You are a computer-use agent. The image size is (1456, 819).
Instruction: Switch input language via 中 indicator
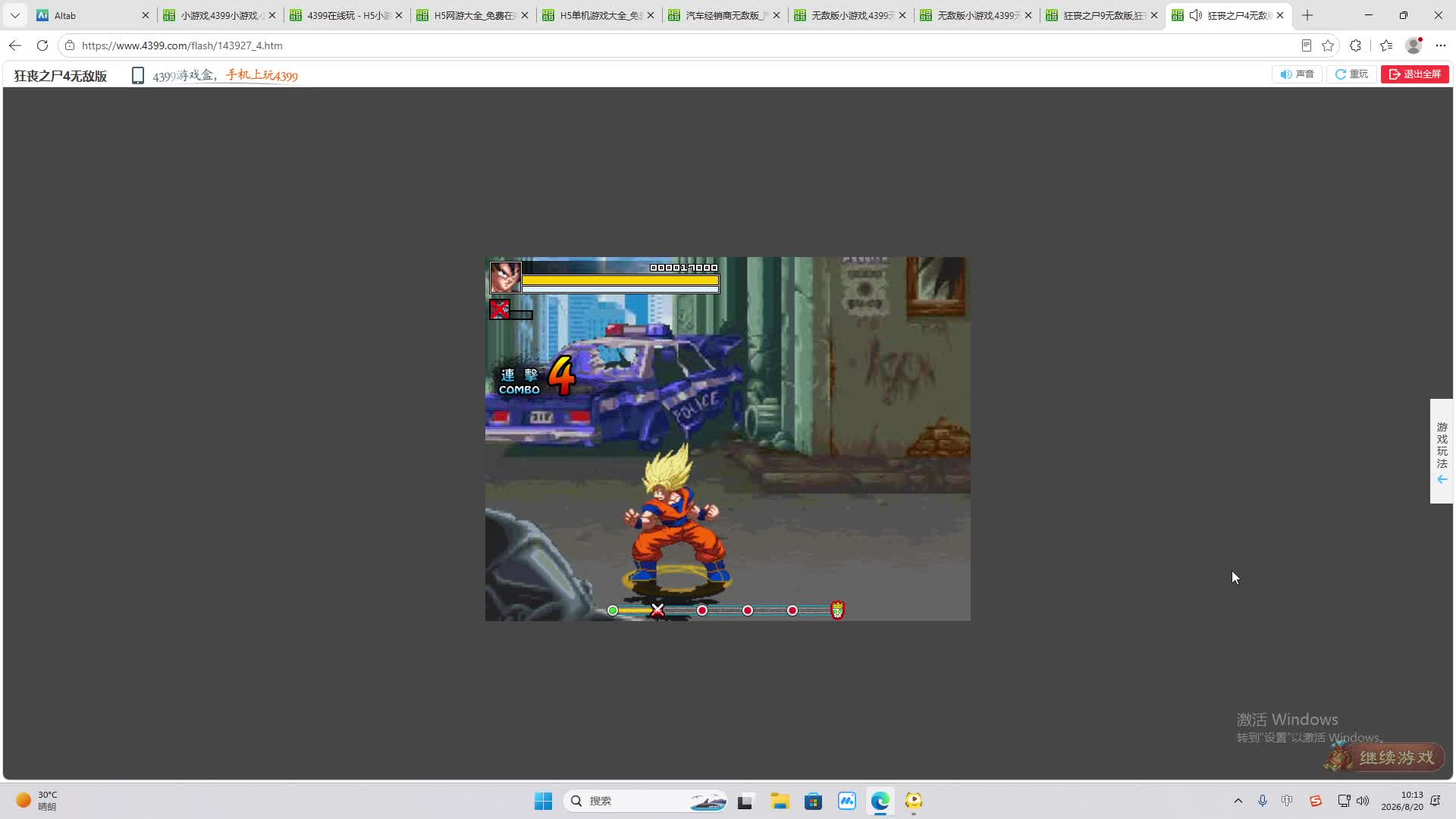coord(1287,801)
